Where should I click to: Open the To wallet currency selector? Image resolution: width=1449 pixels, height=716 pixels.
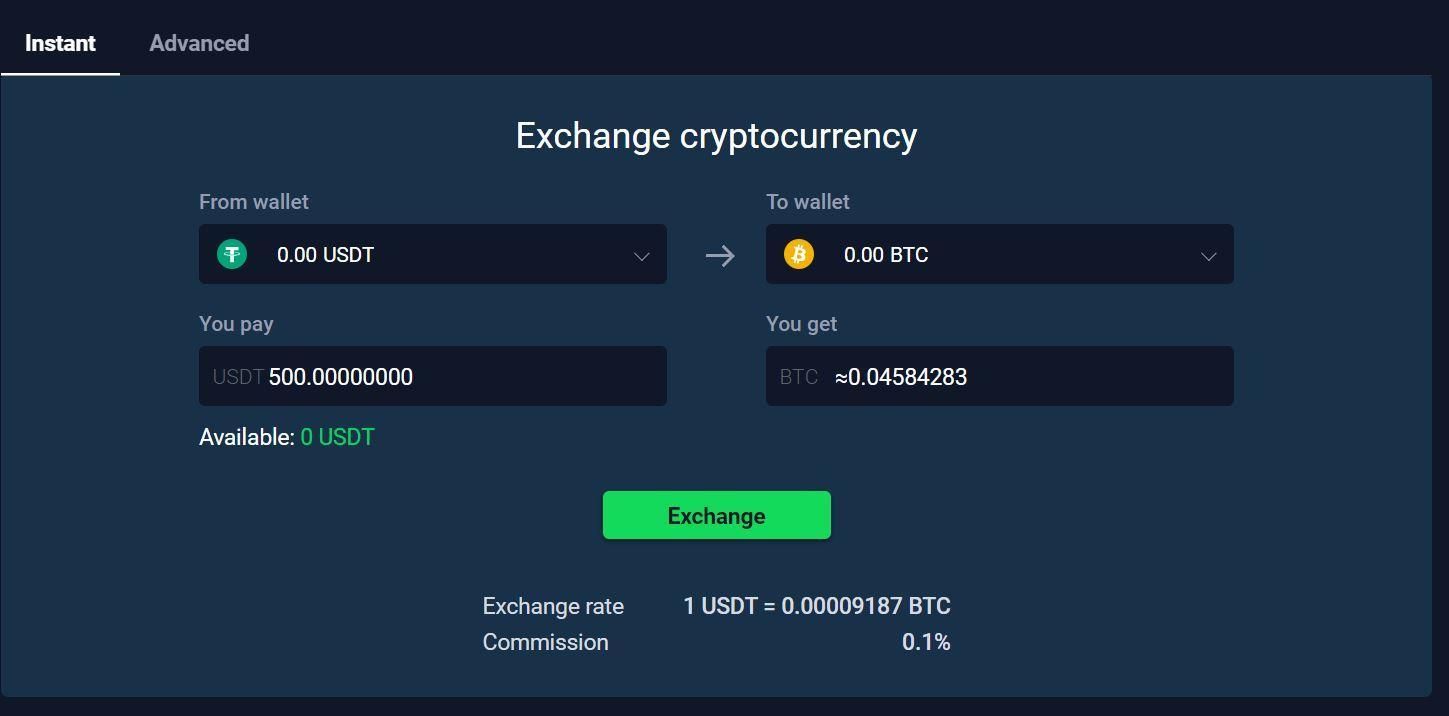(x=999, y=254)
